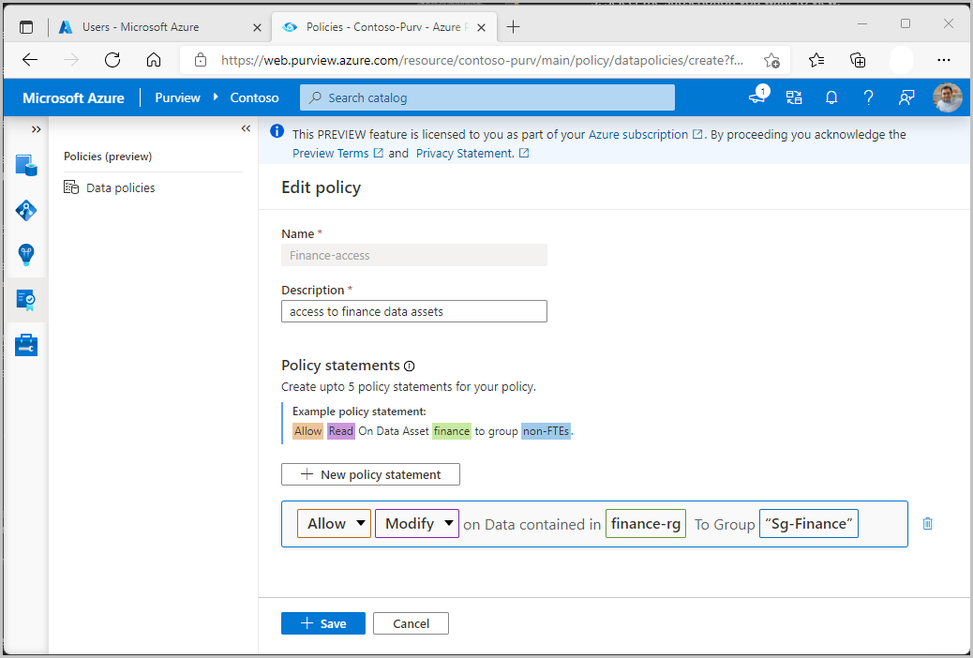Edit the finance-rg data resource
Viewport: 973px width, 658px height.
click(646, 524)
